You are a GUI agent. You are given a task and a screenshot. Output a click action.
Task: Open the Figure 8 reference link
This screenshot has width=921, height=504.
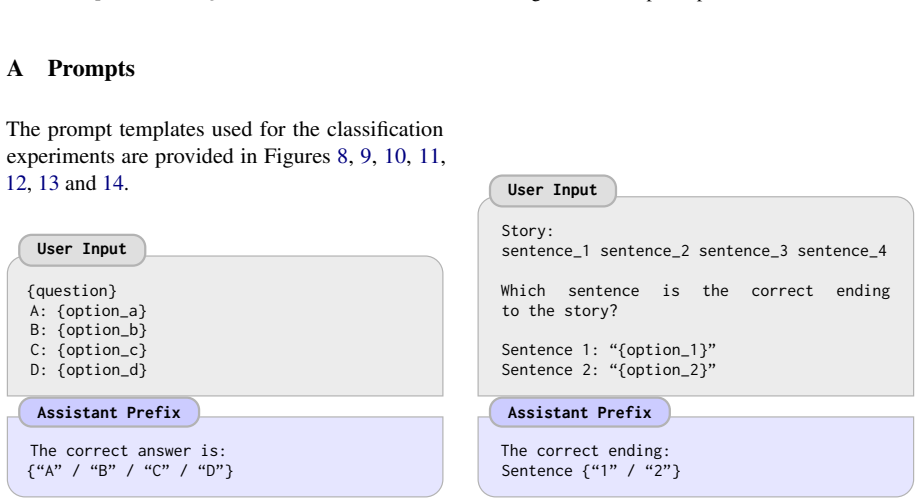(342, 156)
